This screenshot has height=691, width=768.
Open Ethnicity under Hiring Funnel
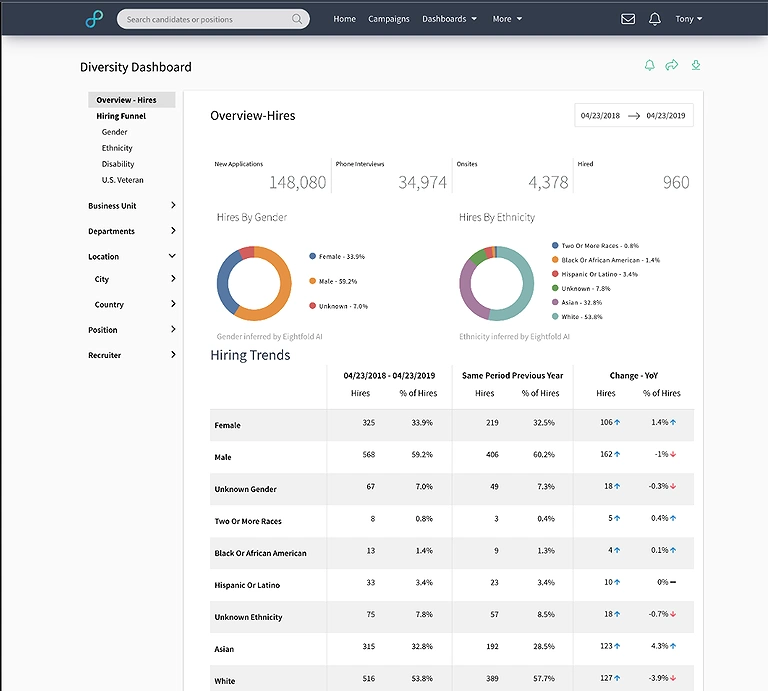(x=117, y=148)
